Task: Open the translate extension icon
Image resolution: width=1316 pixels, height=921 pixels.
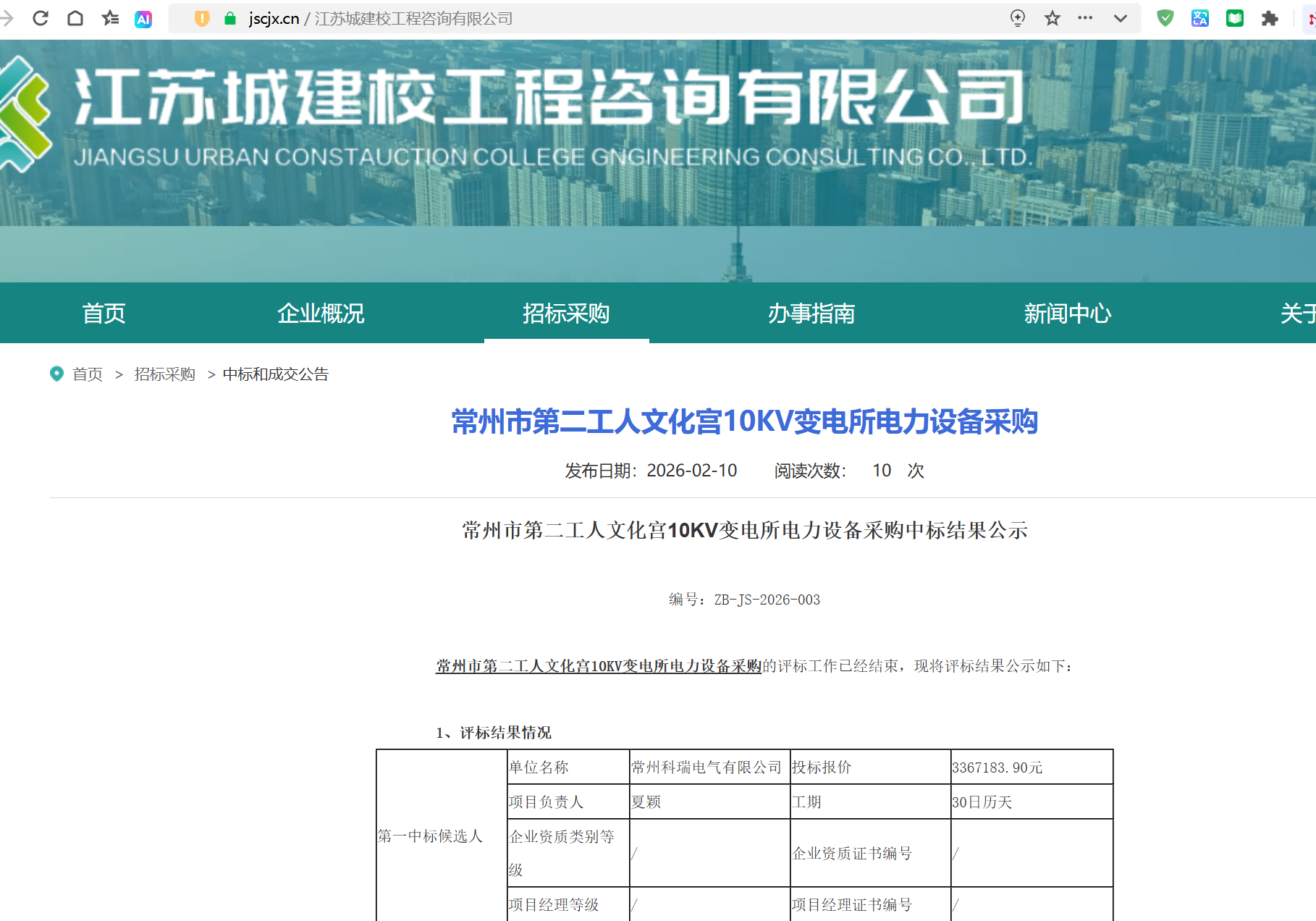Action: point(1199,18)
